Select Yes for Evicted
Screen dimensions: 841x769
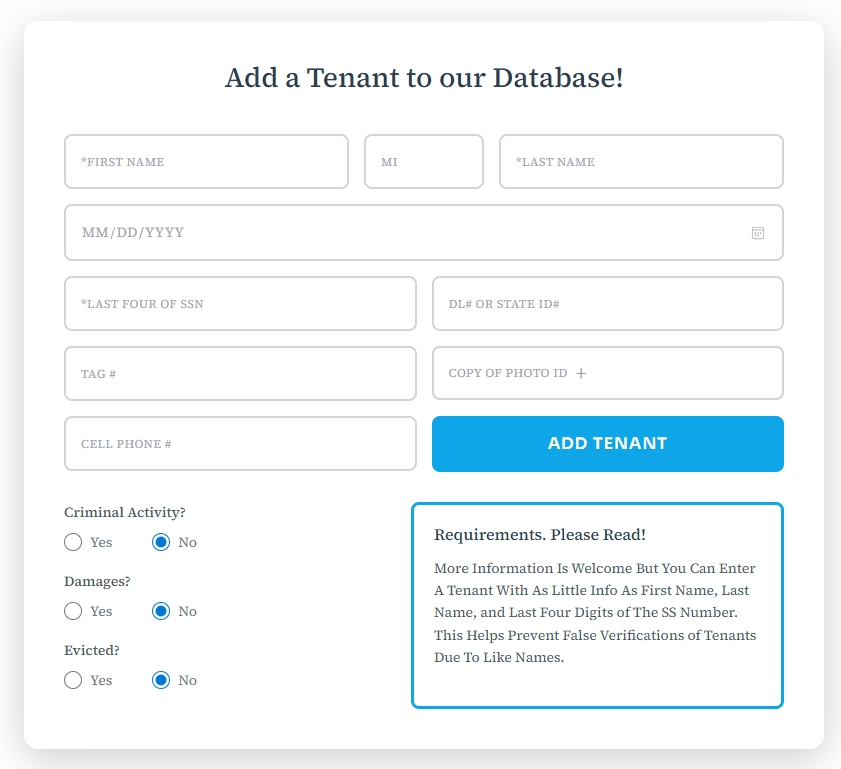pyautogui.click(x=73, y=679)
